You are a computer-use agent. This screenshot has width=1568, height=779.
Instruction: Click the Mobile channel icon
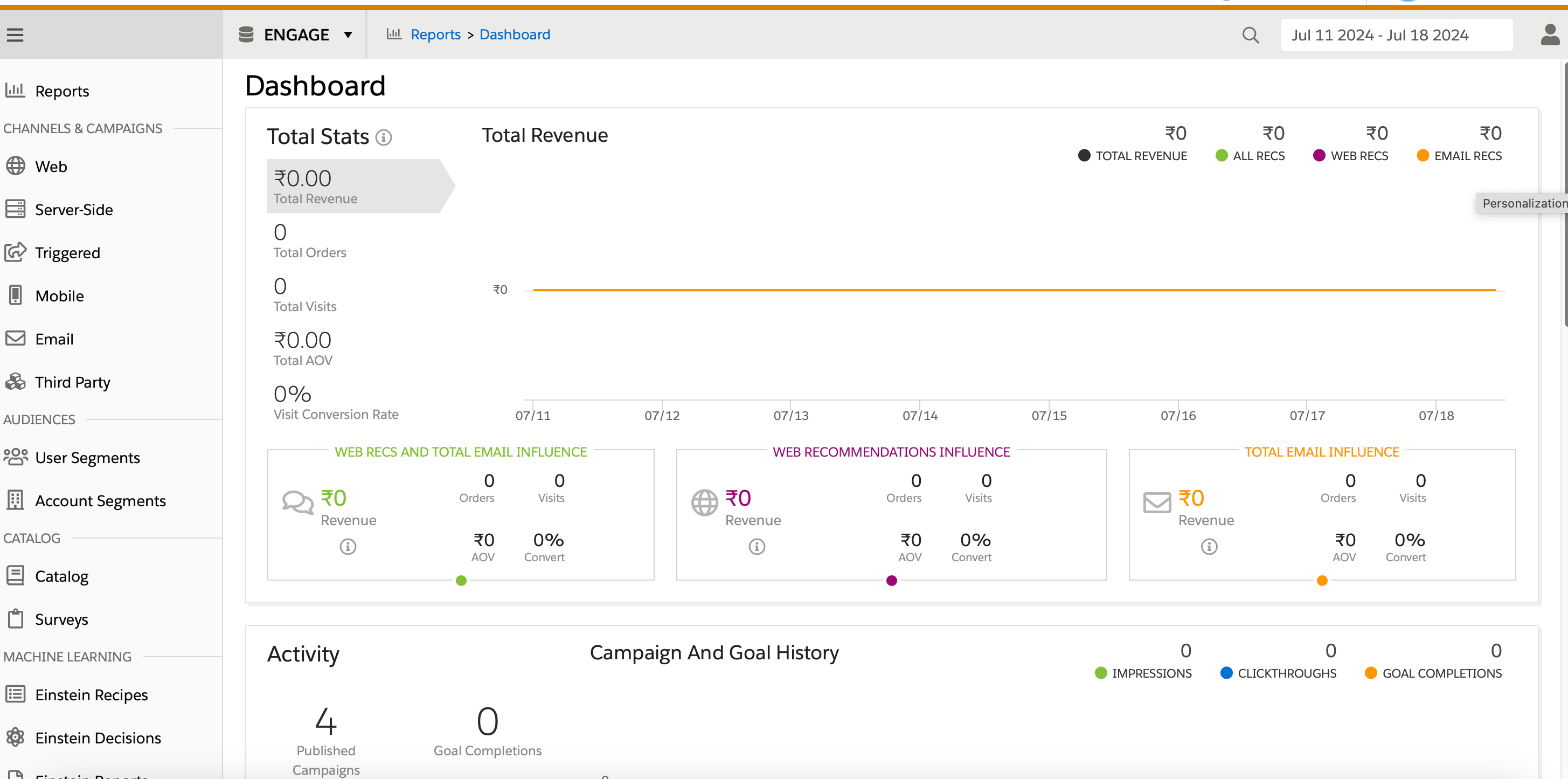tap(16, 295)
